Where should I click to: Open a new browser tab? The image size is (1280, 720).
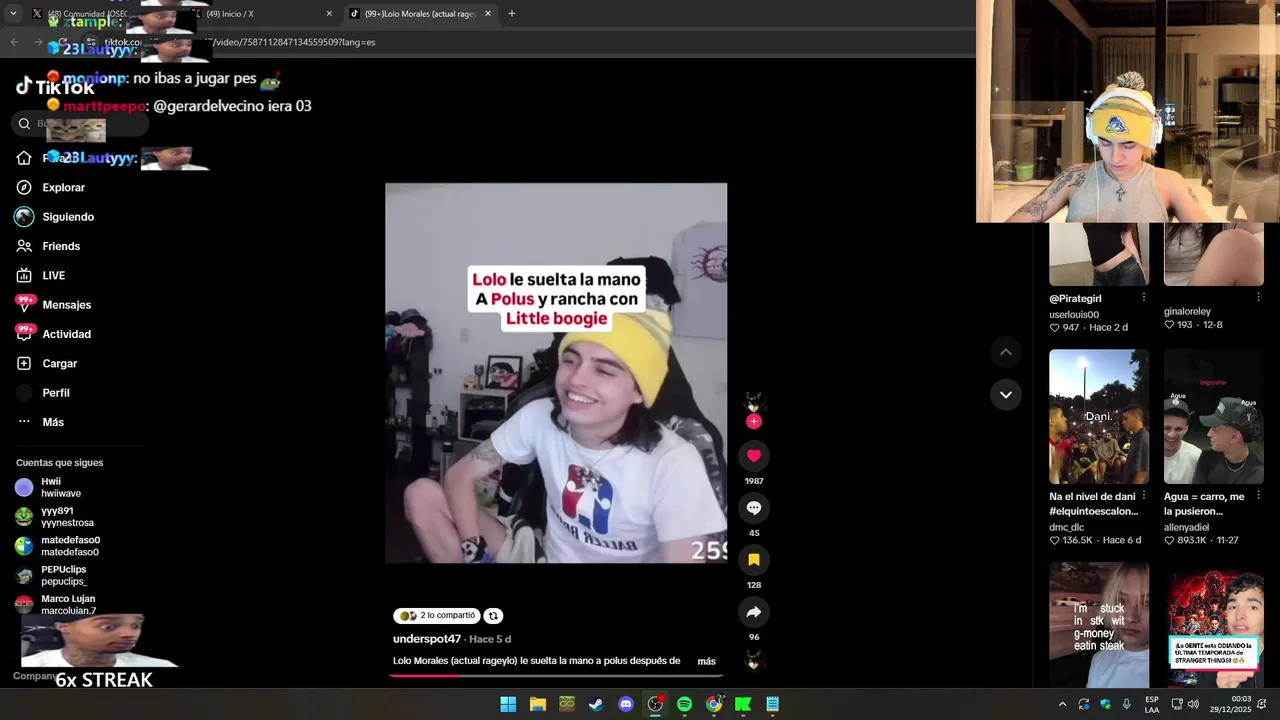click(x=512, y=14)
